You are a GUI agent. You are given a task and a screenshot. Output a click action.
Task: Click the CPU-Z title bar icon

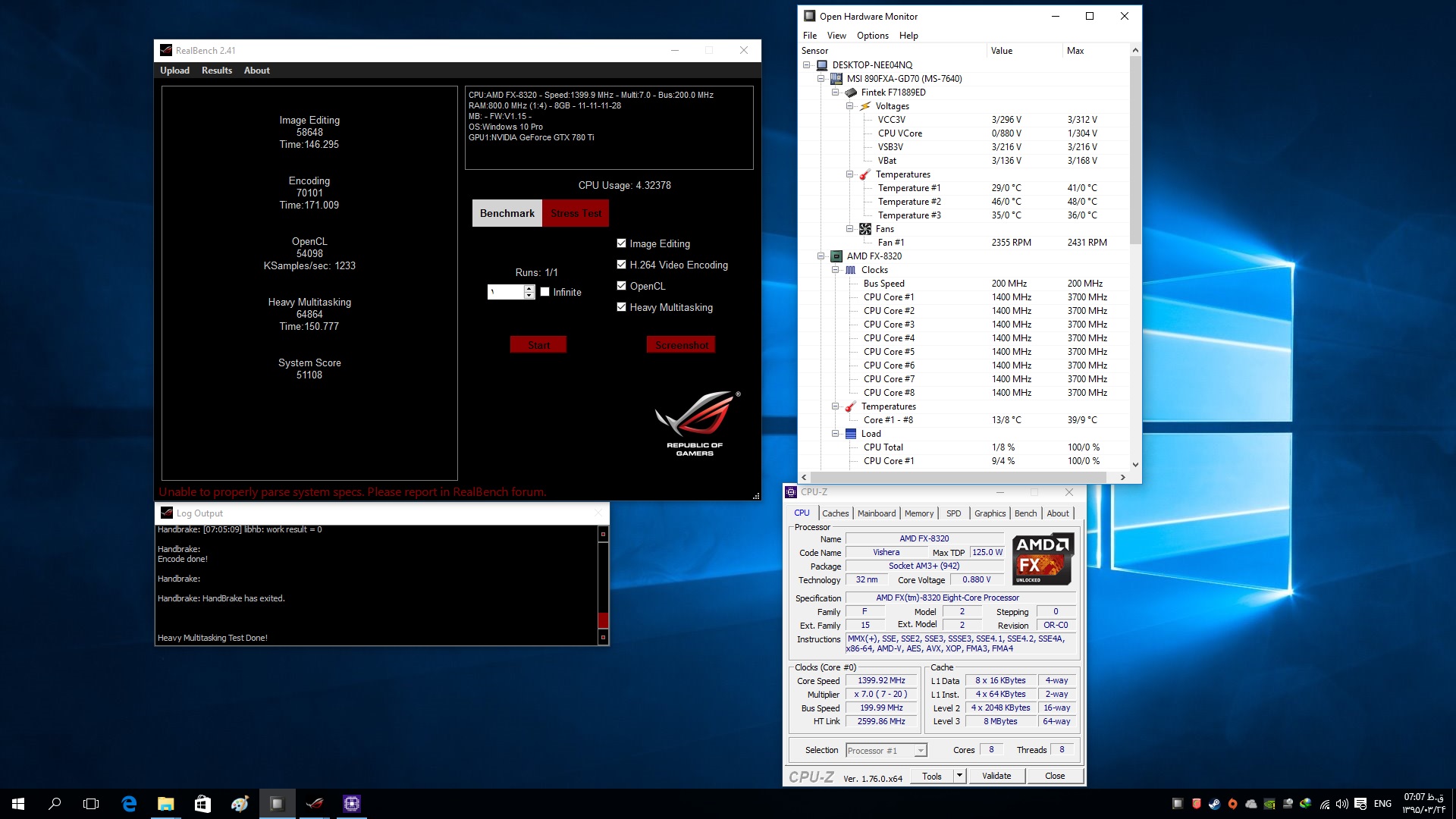point(791,492)
